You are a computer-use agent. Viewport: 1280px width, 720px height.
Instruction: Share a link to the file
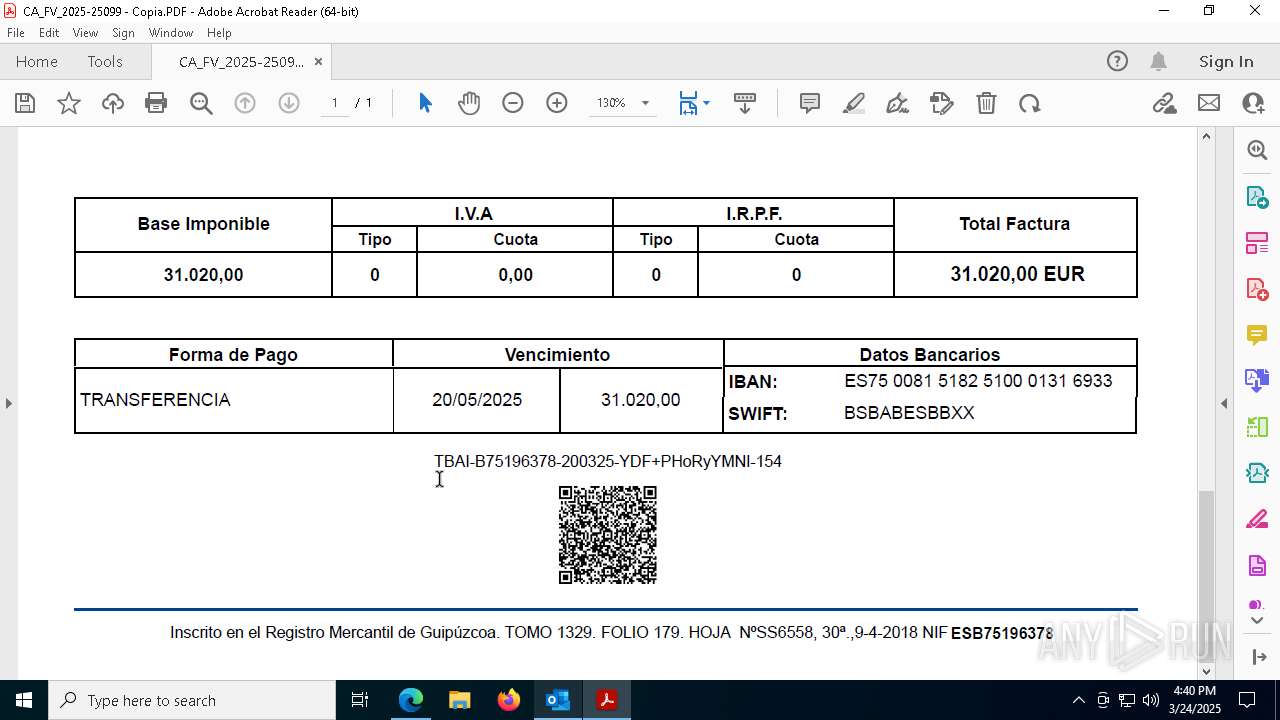point(1164,103)
